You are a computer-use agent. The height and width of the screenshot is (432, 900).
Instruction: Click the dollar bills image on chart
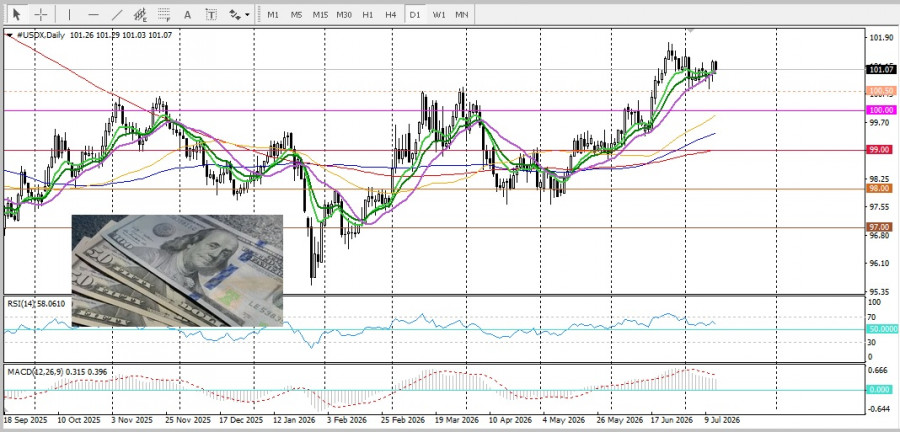177,271
